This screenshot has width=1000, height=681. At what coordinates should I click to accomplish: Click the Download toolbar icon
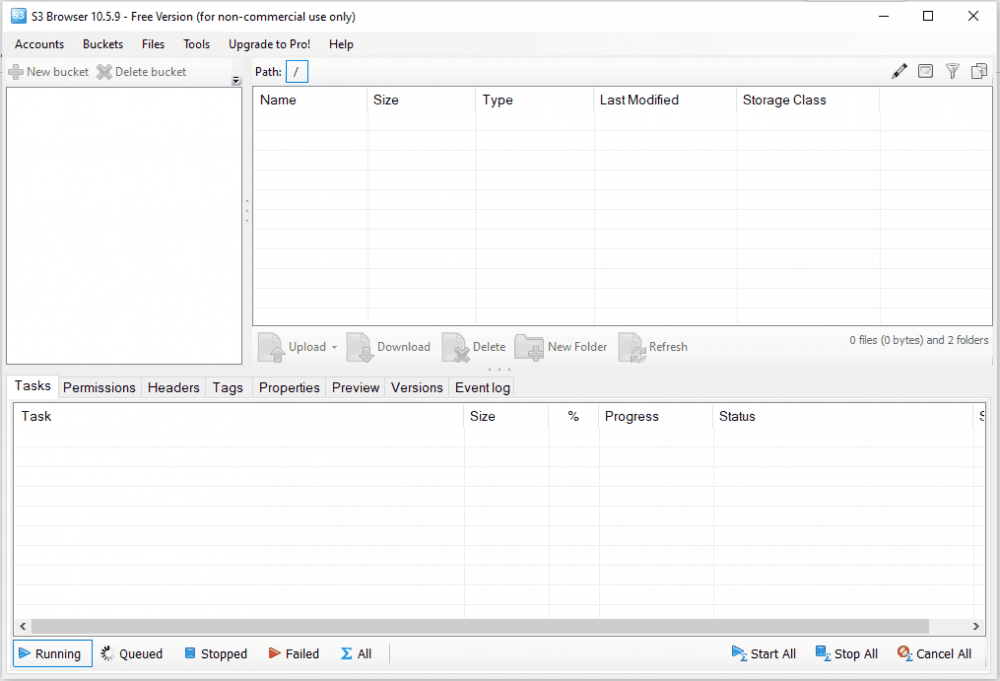359,347
